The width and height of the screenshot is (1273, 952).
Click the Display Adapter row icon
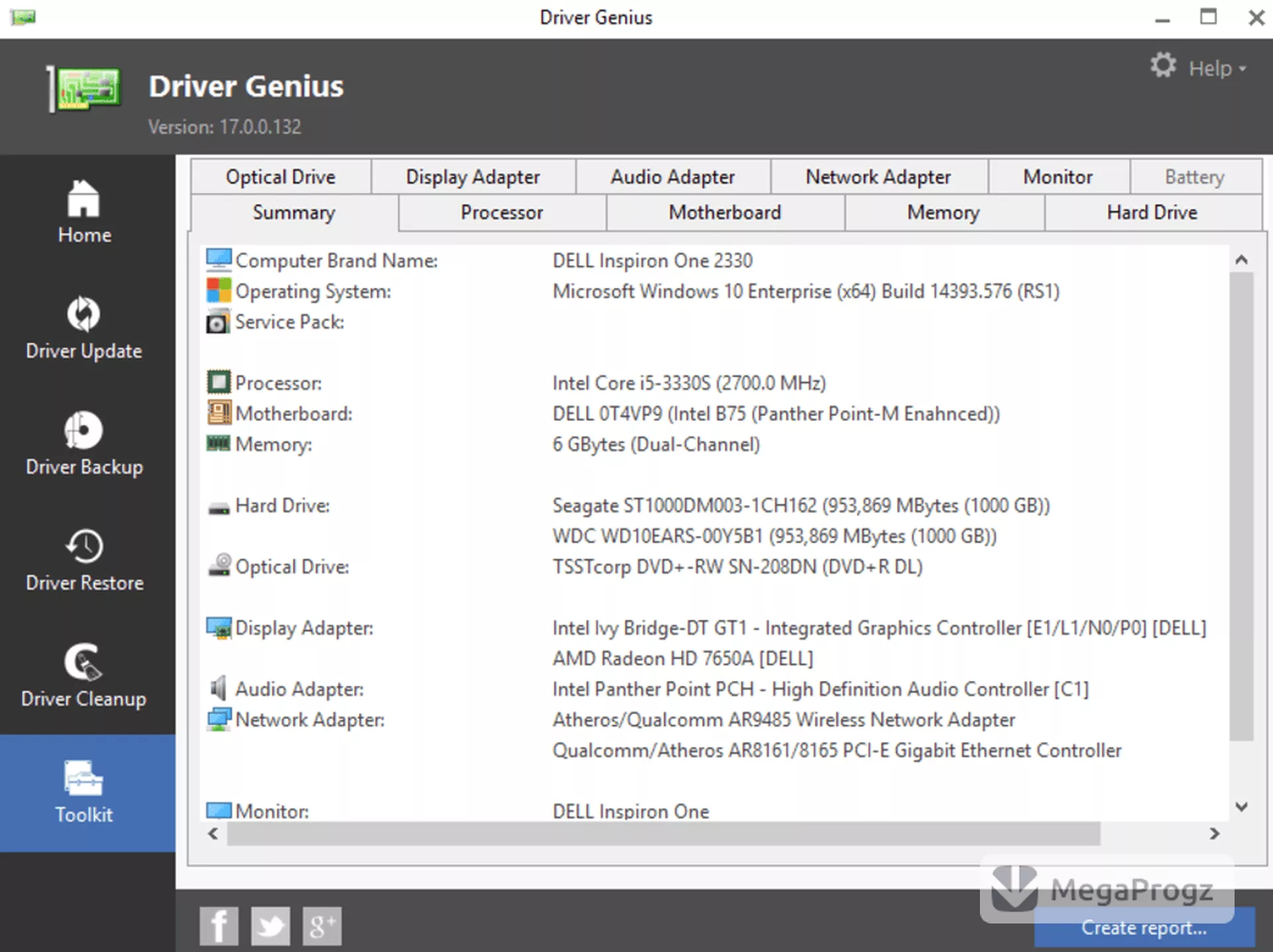click(219, 627)
